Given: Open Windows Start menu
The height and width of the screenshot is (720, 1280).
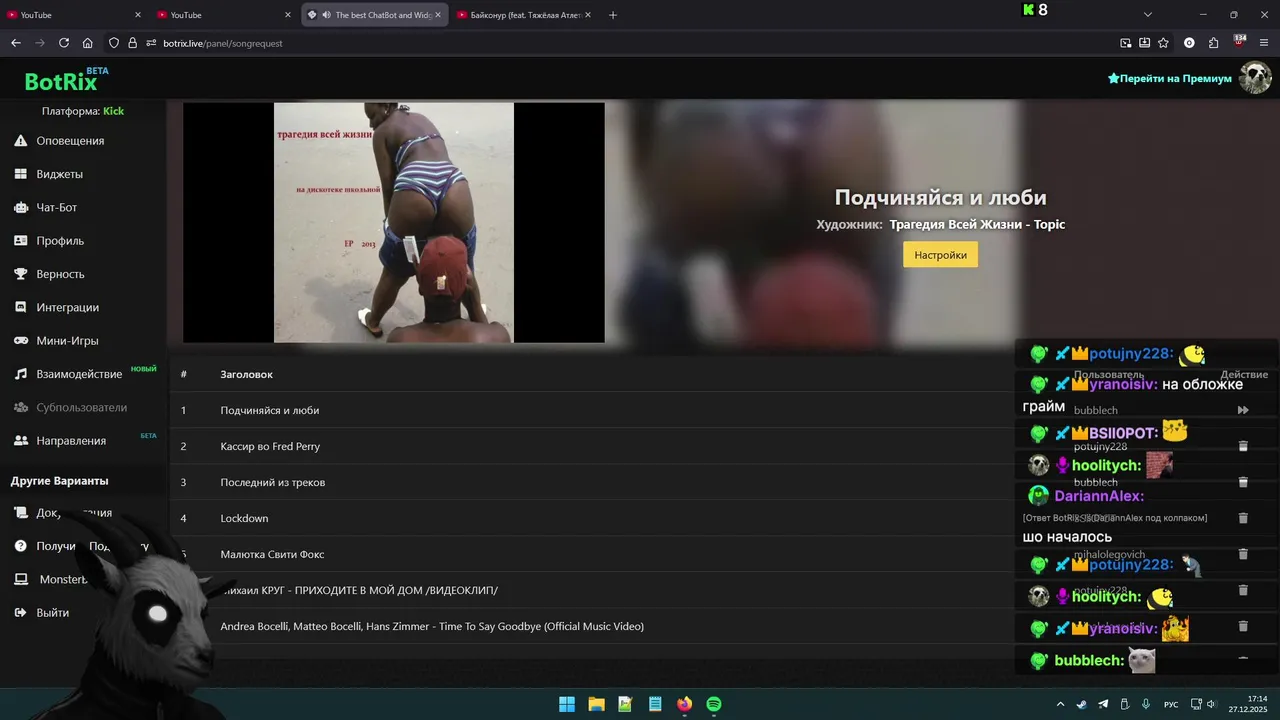Looking at the screenshot, I should coord(566,704).
